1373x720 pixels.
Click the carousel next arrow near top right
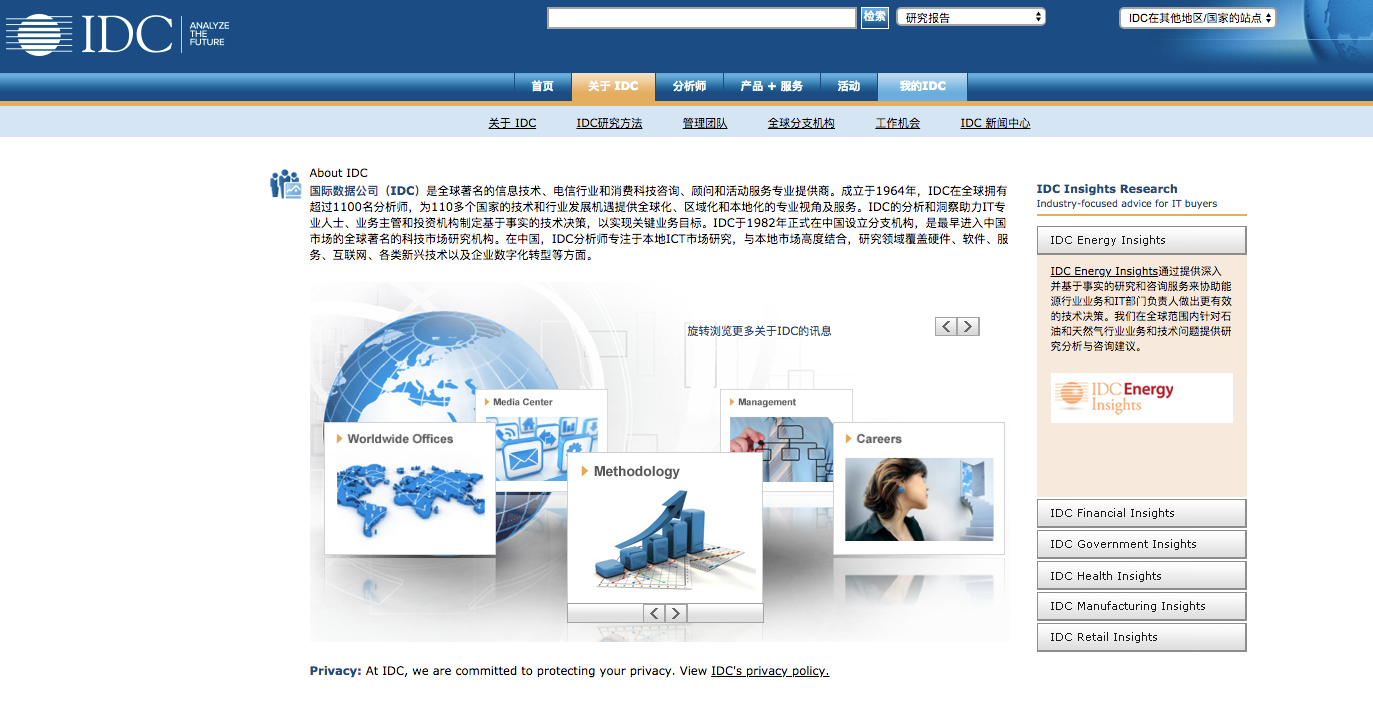(968, 326)
